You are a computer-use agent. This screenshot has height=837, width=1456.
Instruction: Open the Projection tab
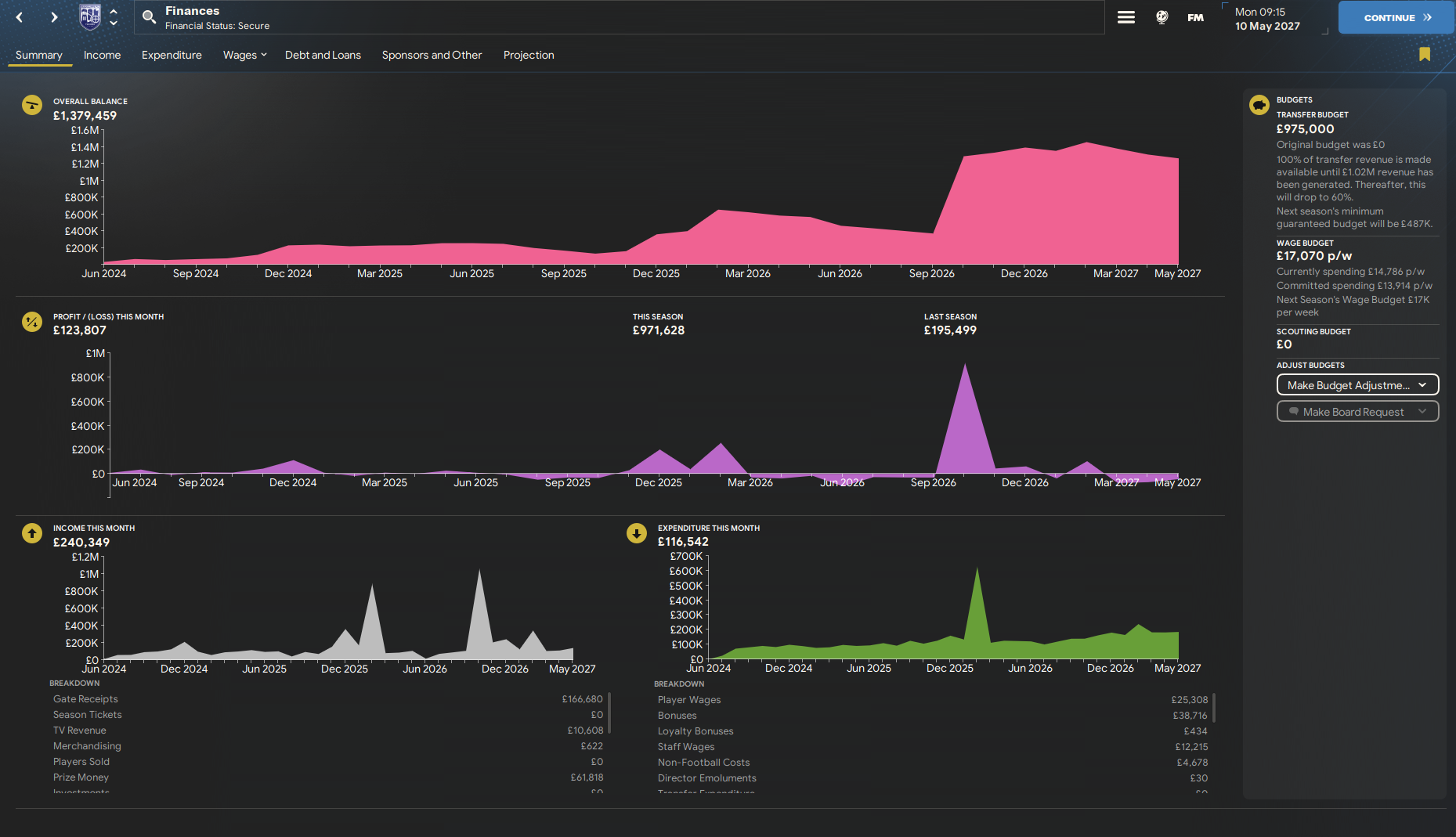click(529, 55)
